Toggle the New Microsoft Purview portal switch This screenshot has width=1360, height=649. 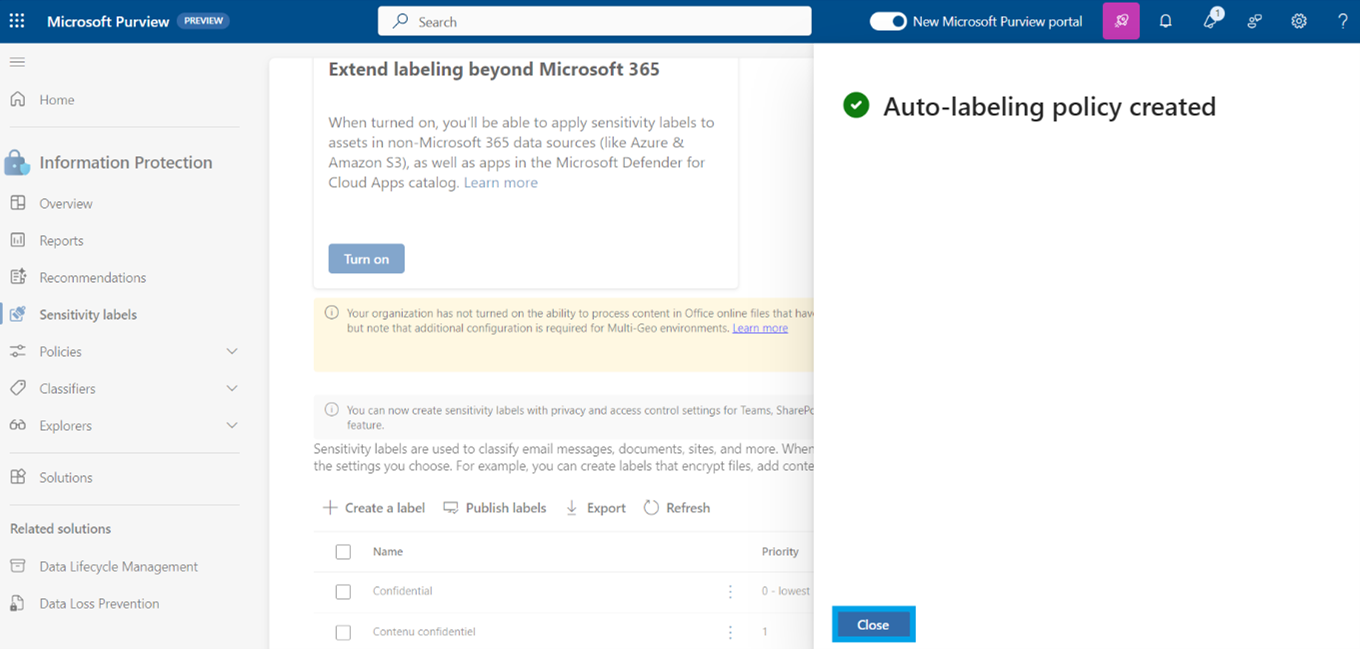click(887, 21)
